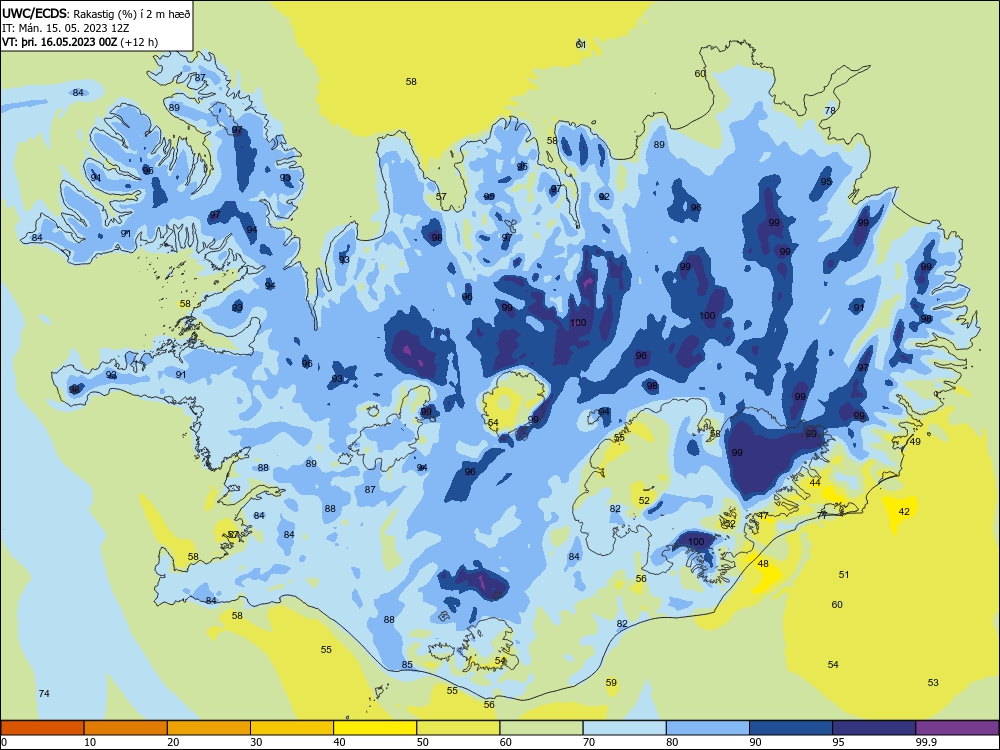
Task: Click the legend tick label 80
Action: pyautogui.click(x=672, y=742)
